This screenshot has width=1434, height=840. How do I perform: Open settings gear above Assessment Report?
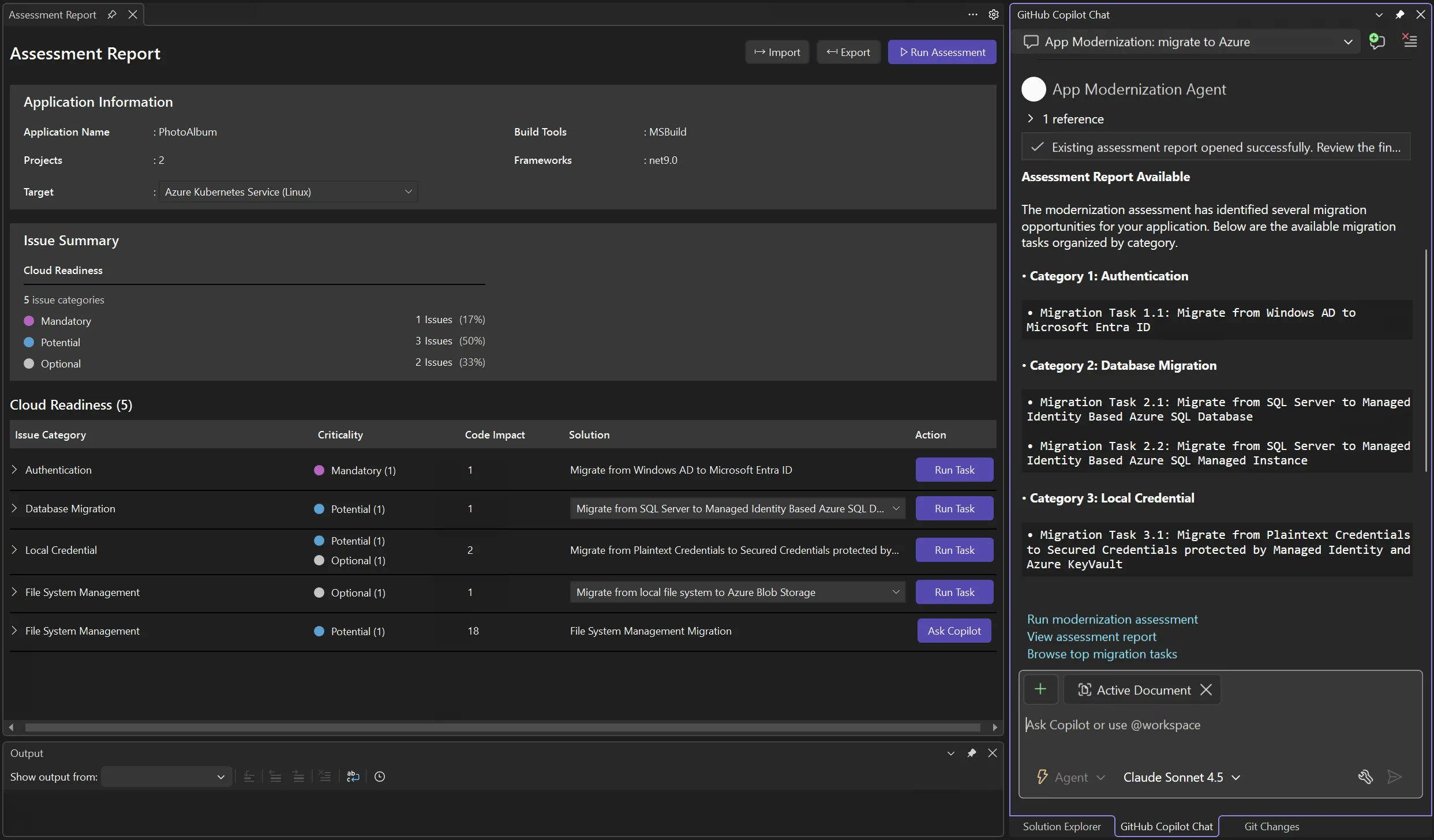[993, 14]
